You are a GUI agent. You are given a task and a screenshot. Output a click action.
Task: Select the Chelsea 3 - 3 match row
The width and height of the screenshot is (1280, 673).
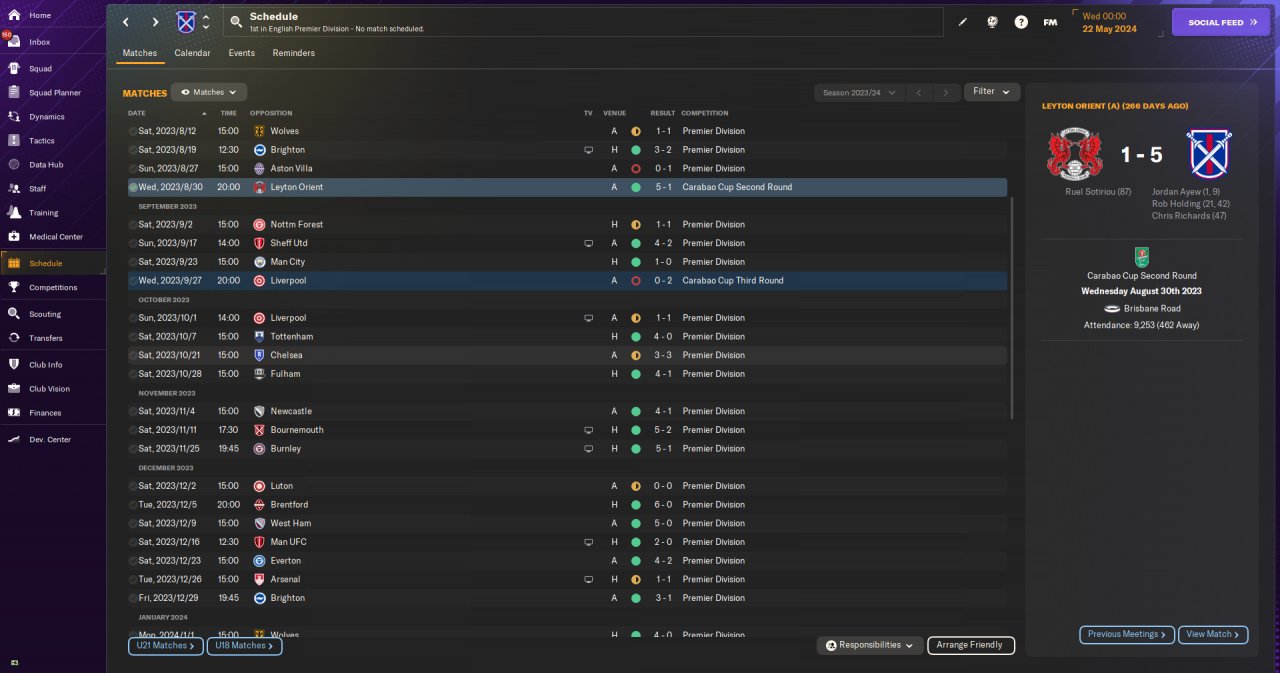pos(567,355)
